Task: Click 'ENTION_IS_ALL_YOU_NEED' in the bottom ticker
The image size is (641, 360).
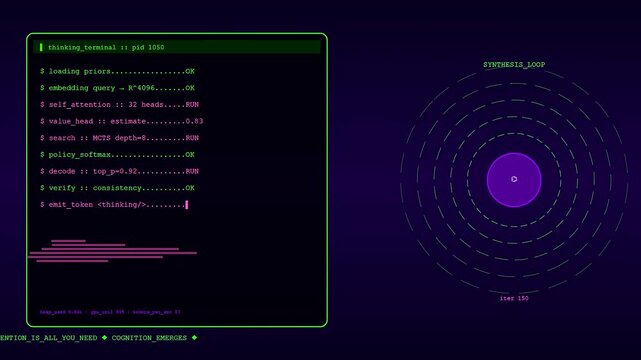Action: click(49, 338)
